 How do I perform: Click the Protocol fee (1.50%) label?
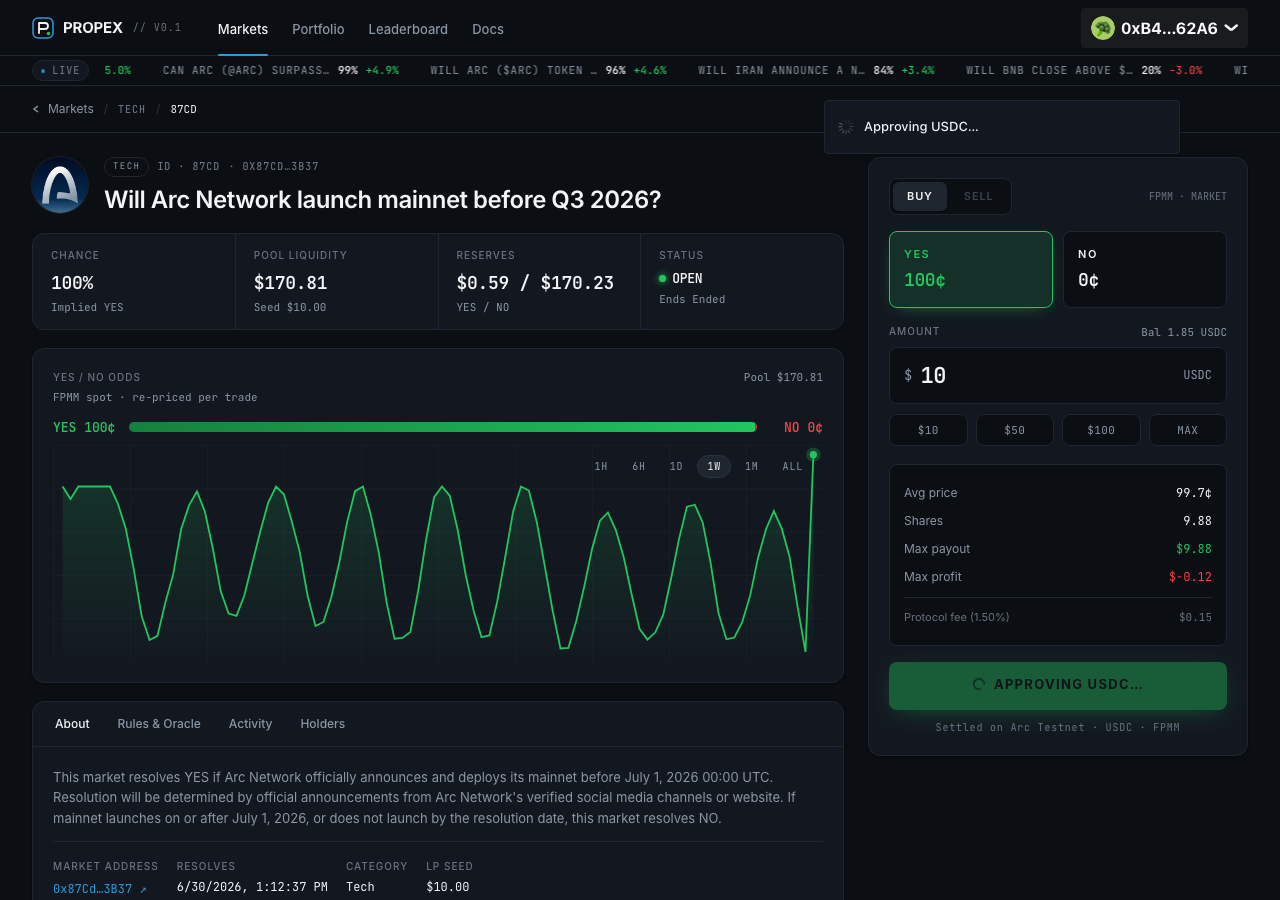pyautogui.click(x=957, y=617)
